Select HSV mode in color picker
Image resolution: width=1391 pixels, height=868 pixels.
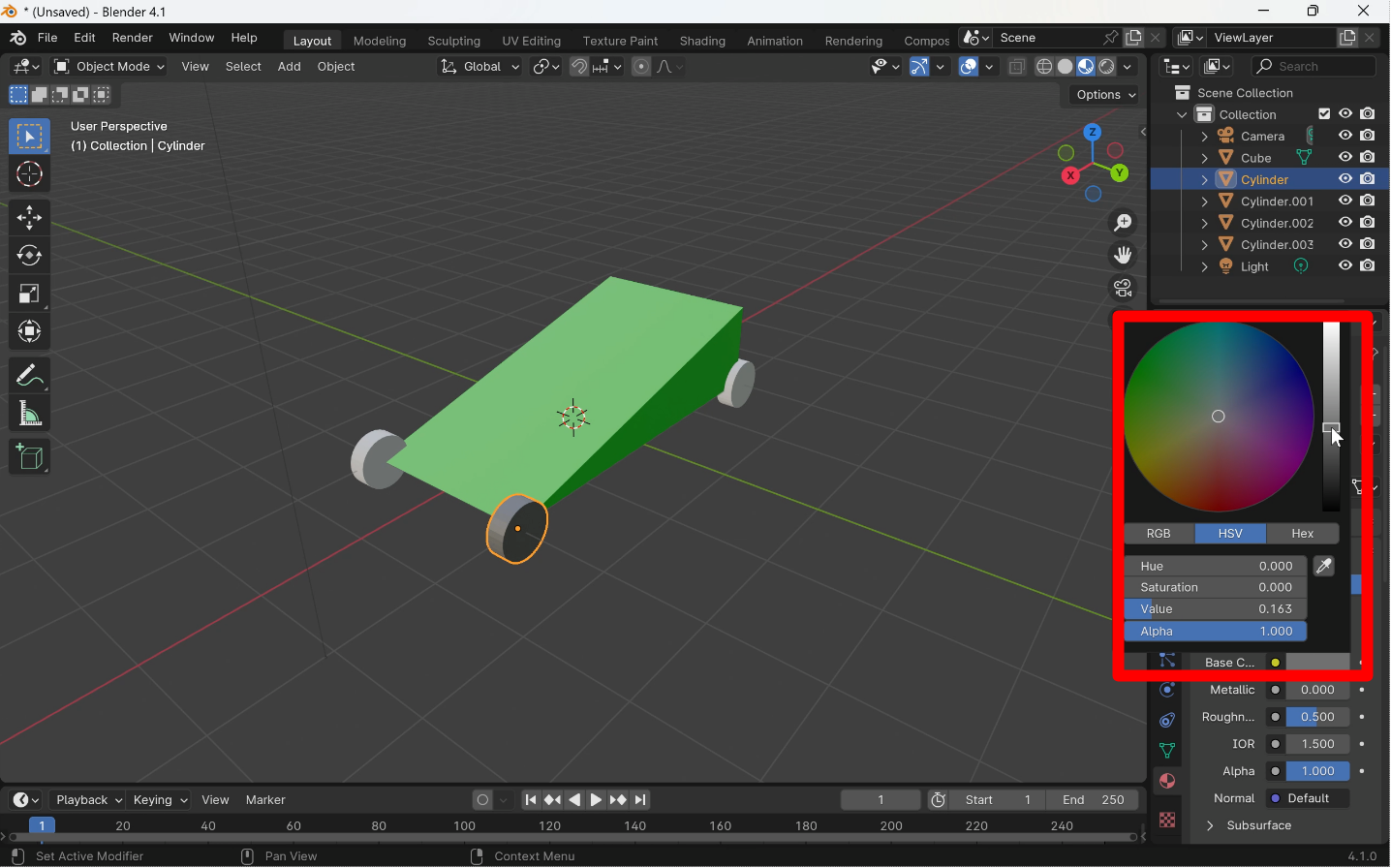pos(1230,534)
